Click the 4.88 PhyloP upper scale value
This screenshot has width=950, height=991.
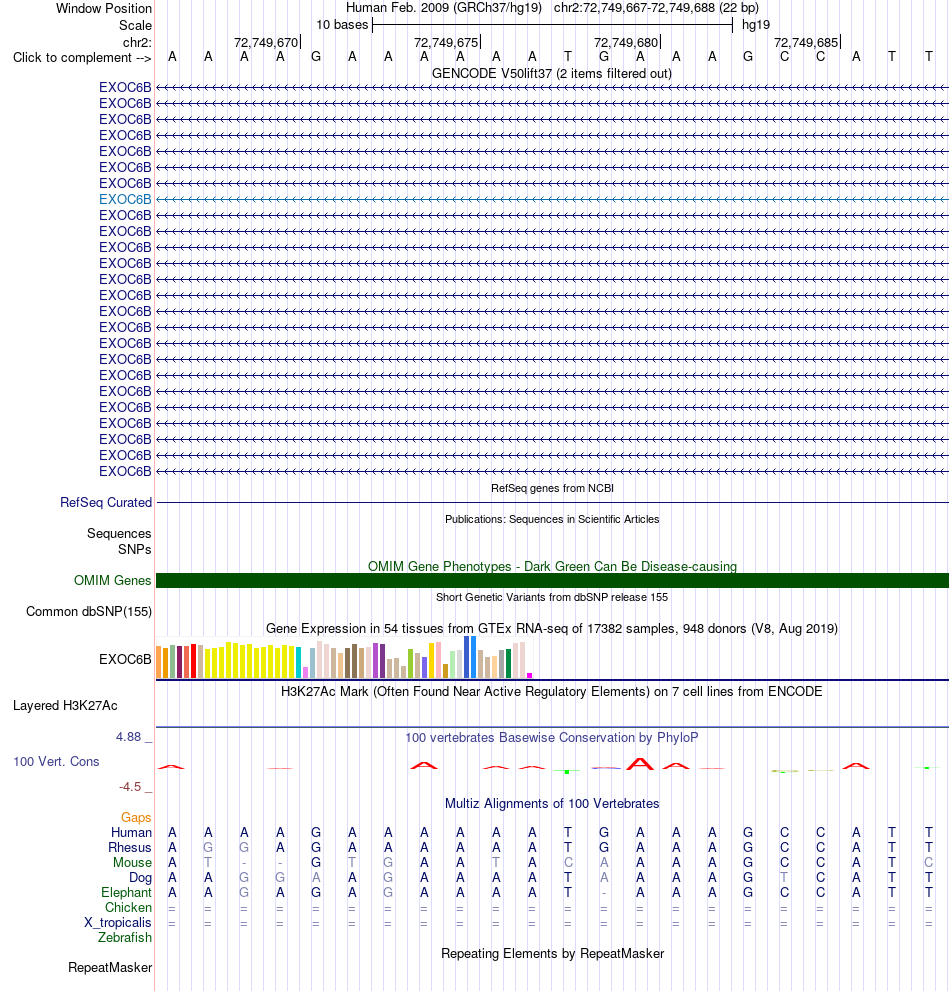click(x=128, y=737)
